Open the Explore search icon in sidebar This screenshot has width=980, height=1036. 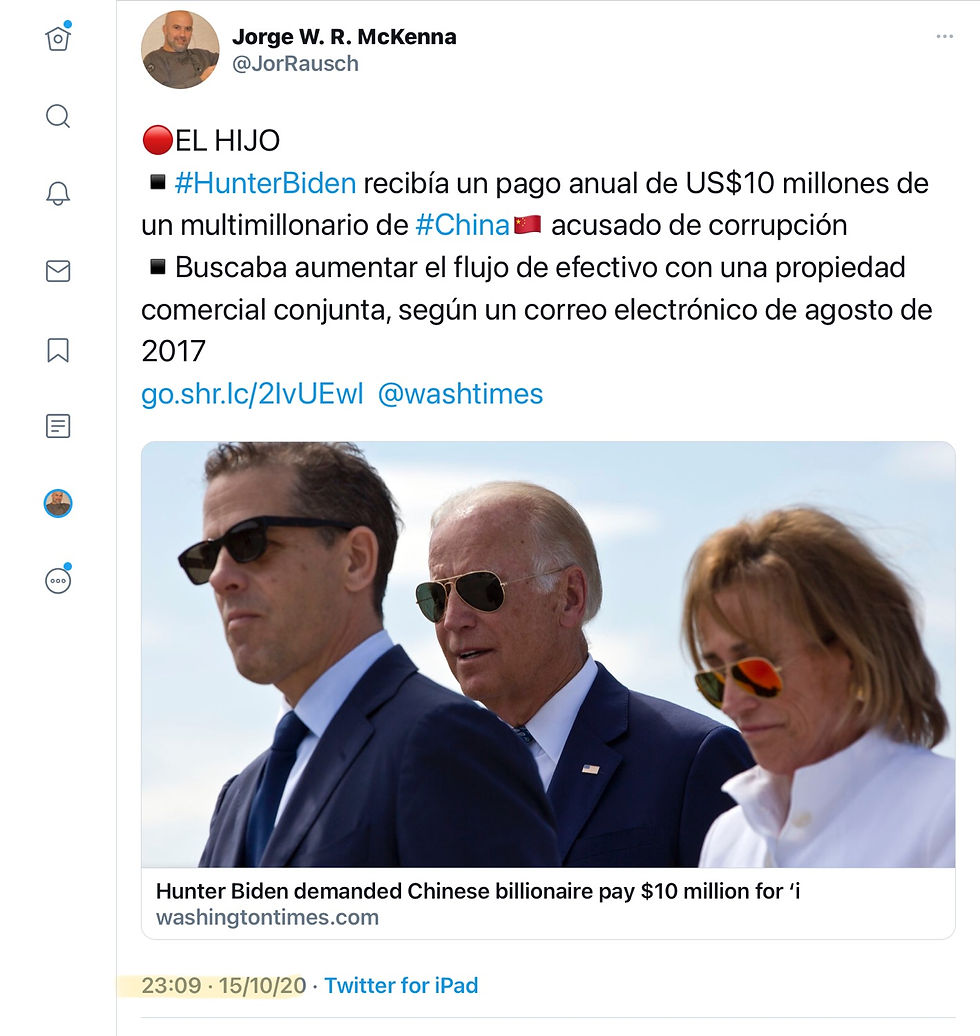tap(58, 117)
